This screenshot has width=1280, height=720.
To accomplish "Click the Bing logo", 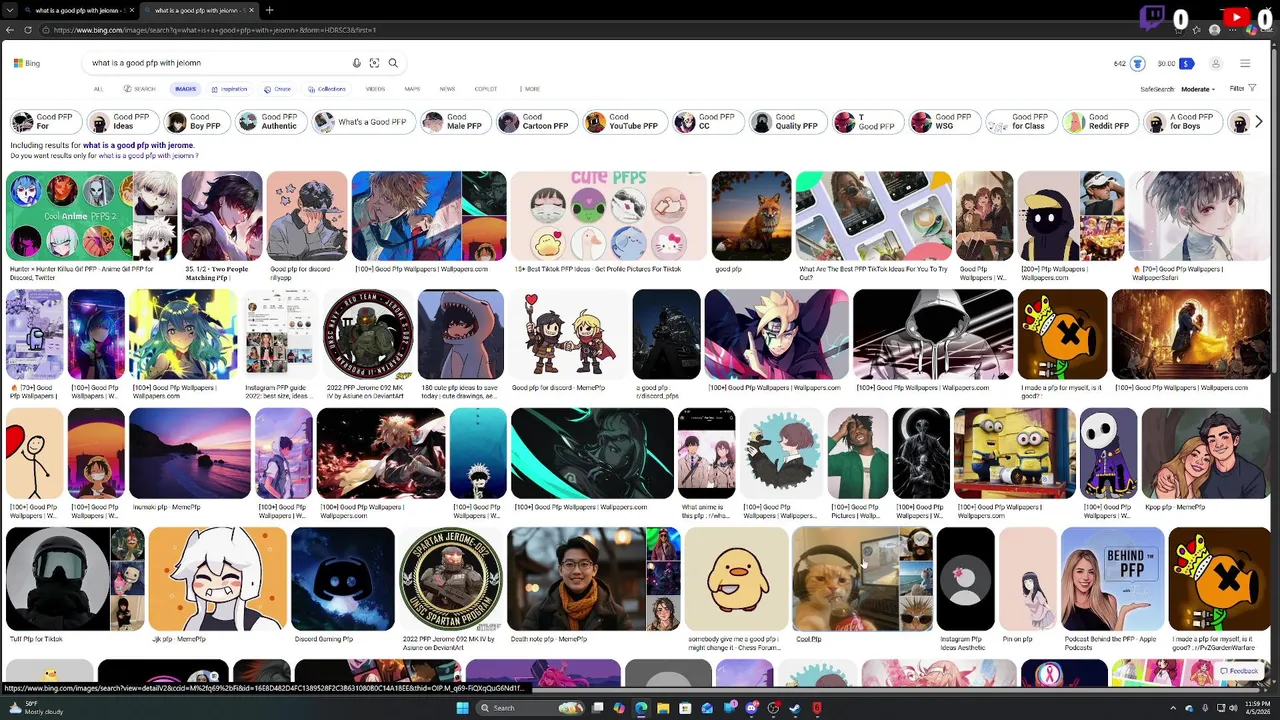I will (27, 63).
